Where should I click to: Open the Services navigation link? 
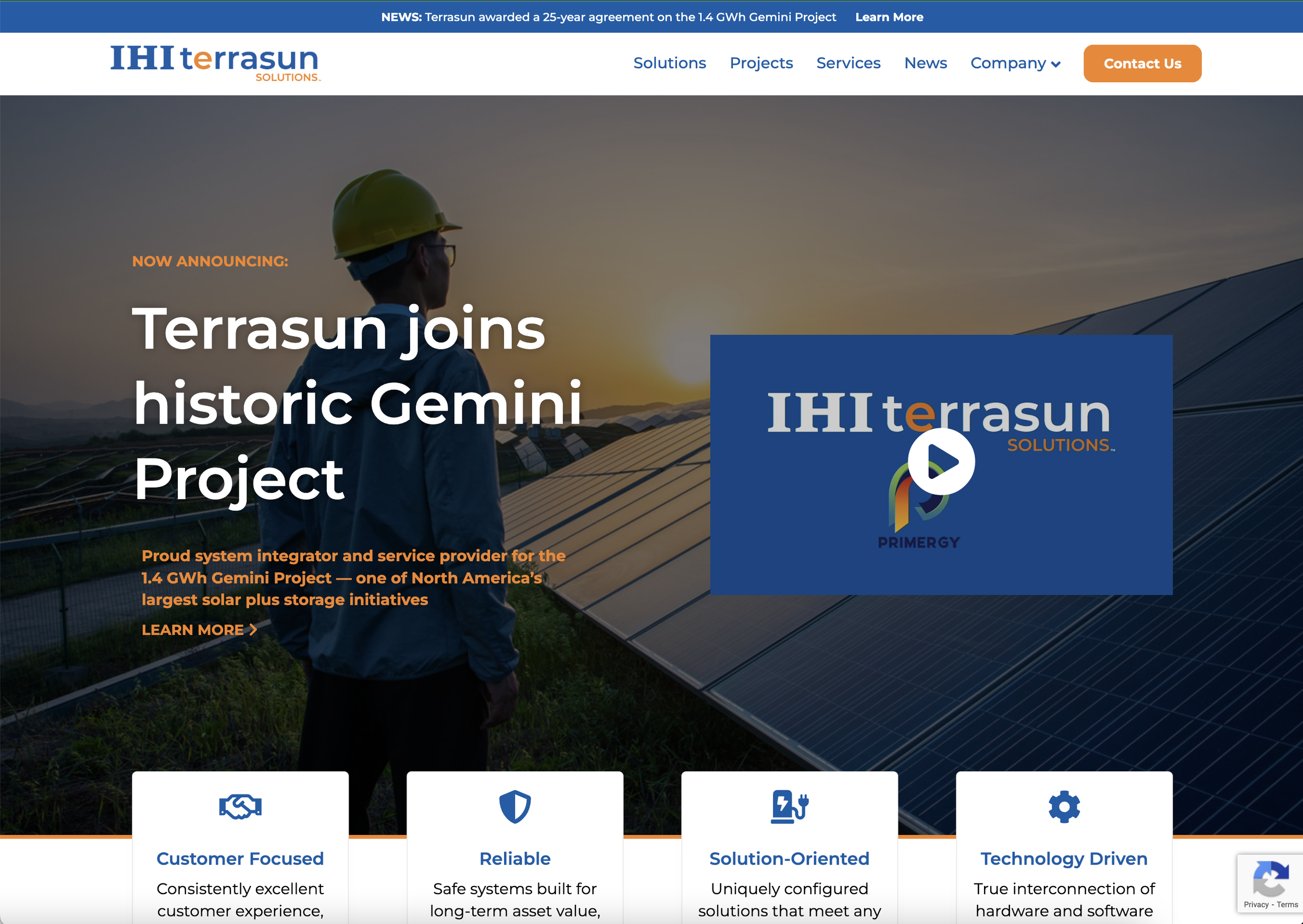click(x=848, y=63)
